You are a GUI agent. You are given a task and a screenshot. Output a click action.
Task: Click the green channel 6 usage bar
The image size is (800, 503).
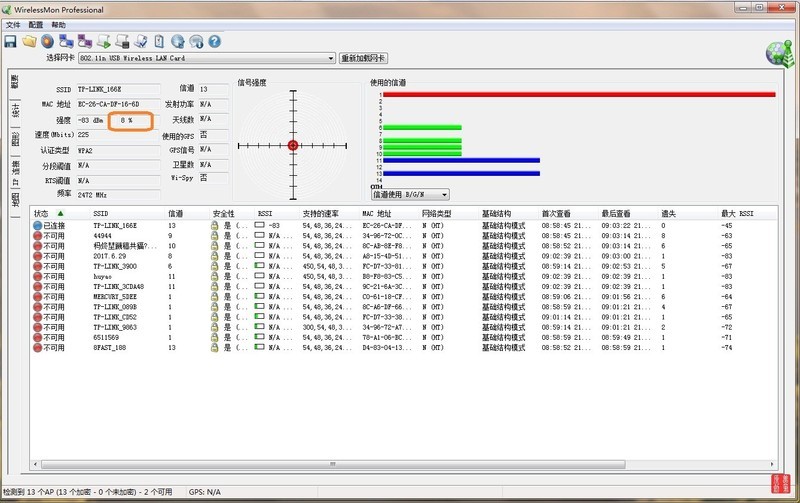422,128
